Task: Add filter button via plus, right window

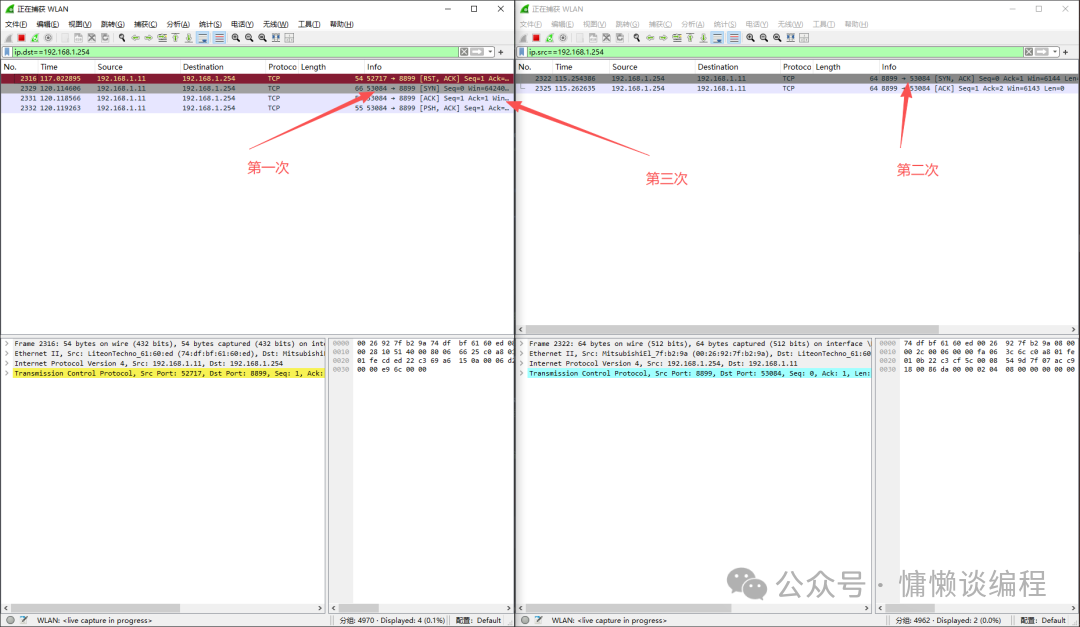Action: pyautogui.click(x=1066, y=52)
